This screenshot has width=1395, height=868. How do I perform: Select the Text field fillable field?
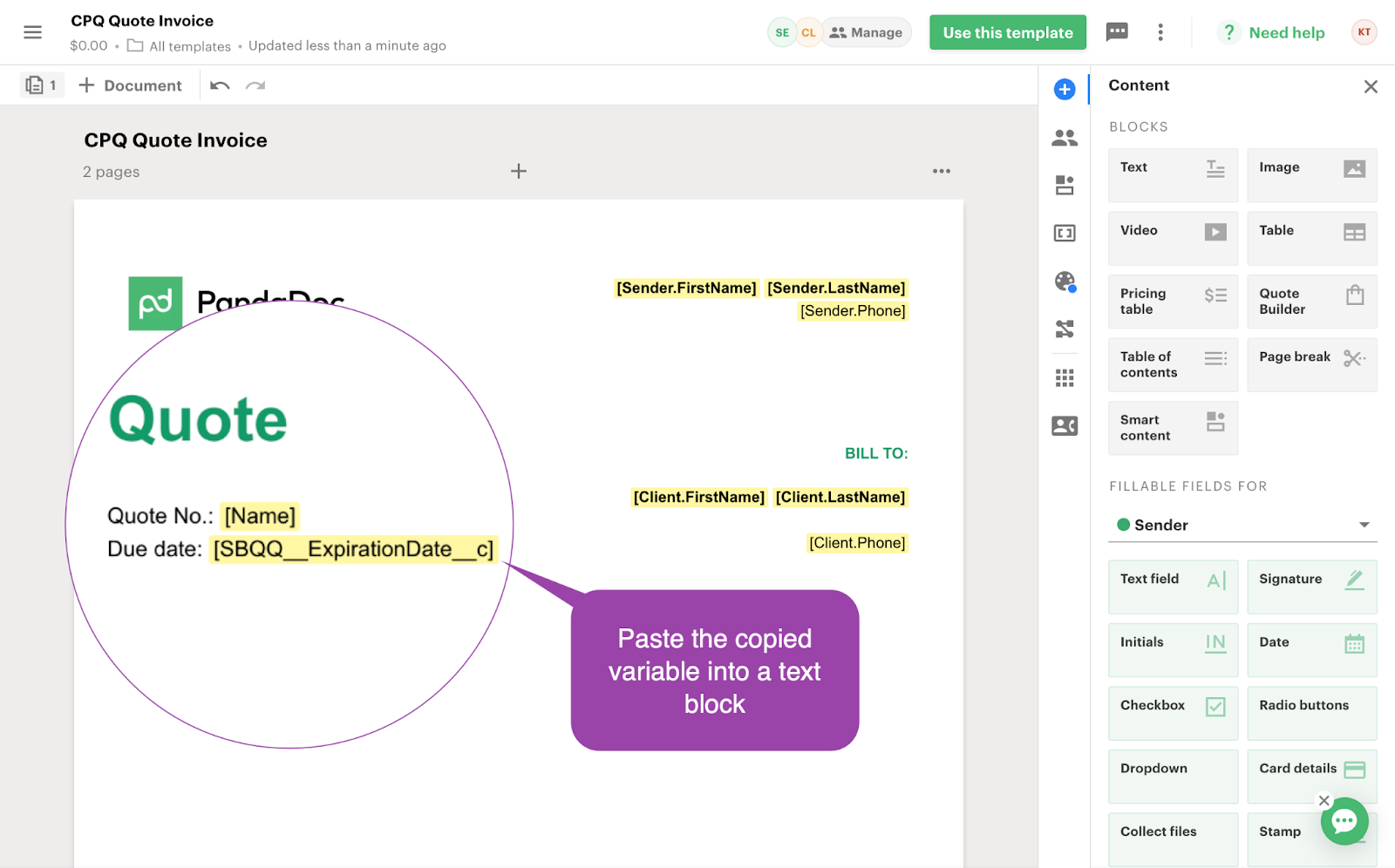pos(1173,587)
